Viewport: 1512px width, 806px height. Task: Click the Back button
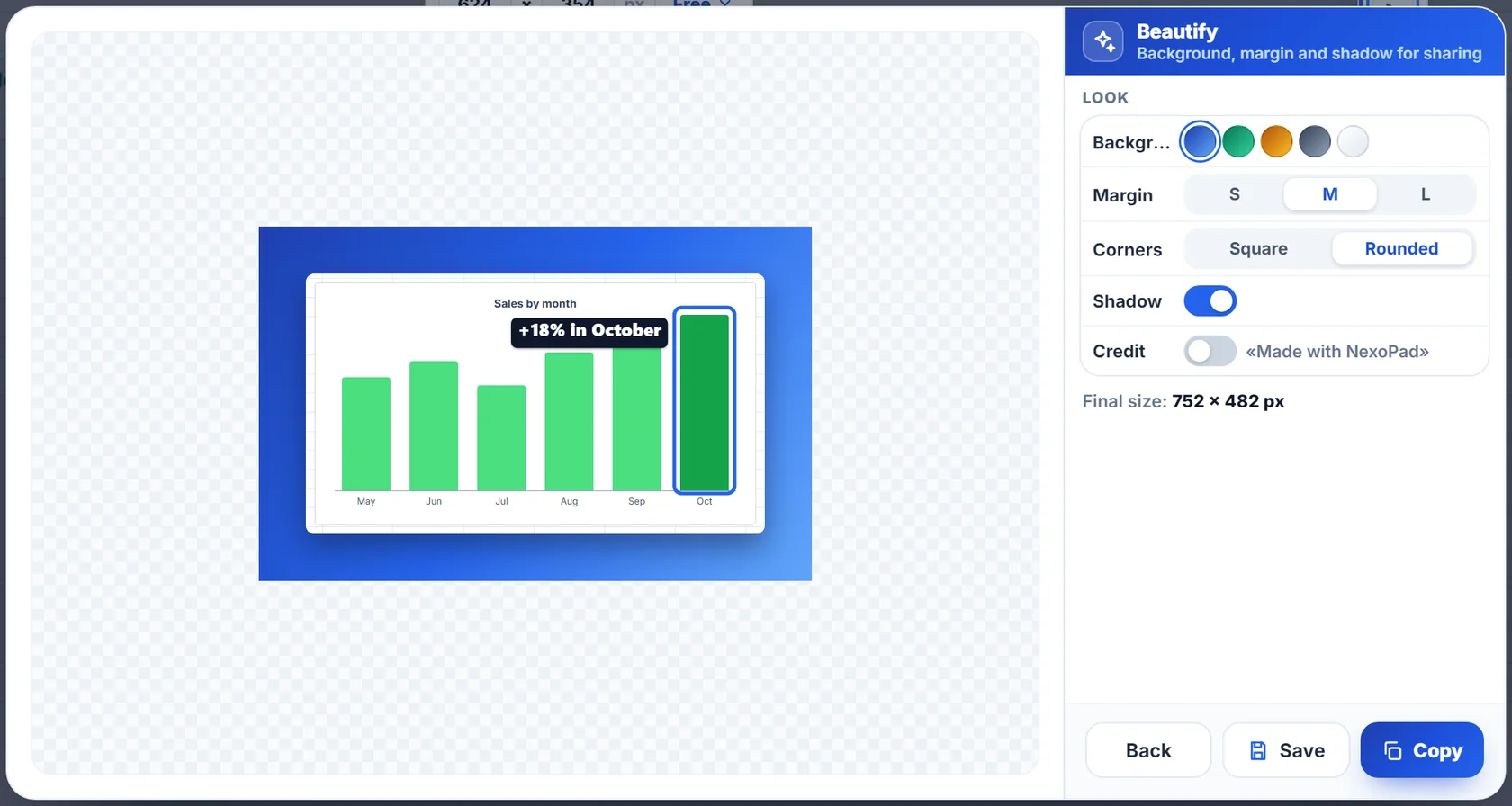click(x=1148, y=750)
